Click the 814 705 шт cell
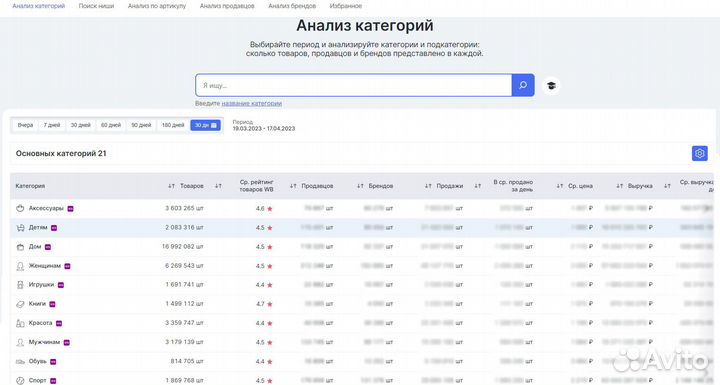This screenshot has width=720, height=385. (187, 362)
